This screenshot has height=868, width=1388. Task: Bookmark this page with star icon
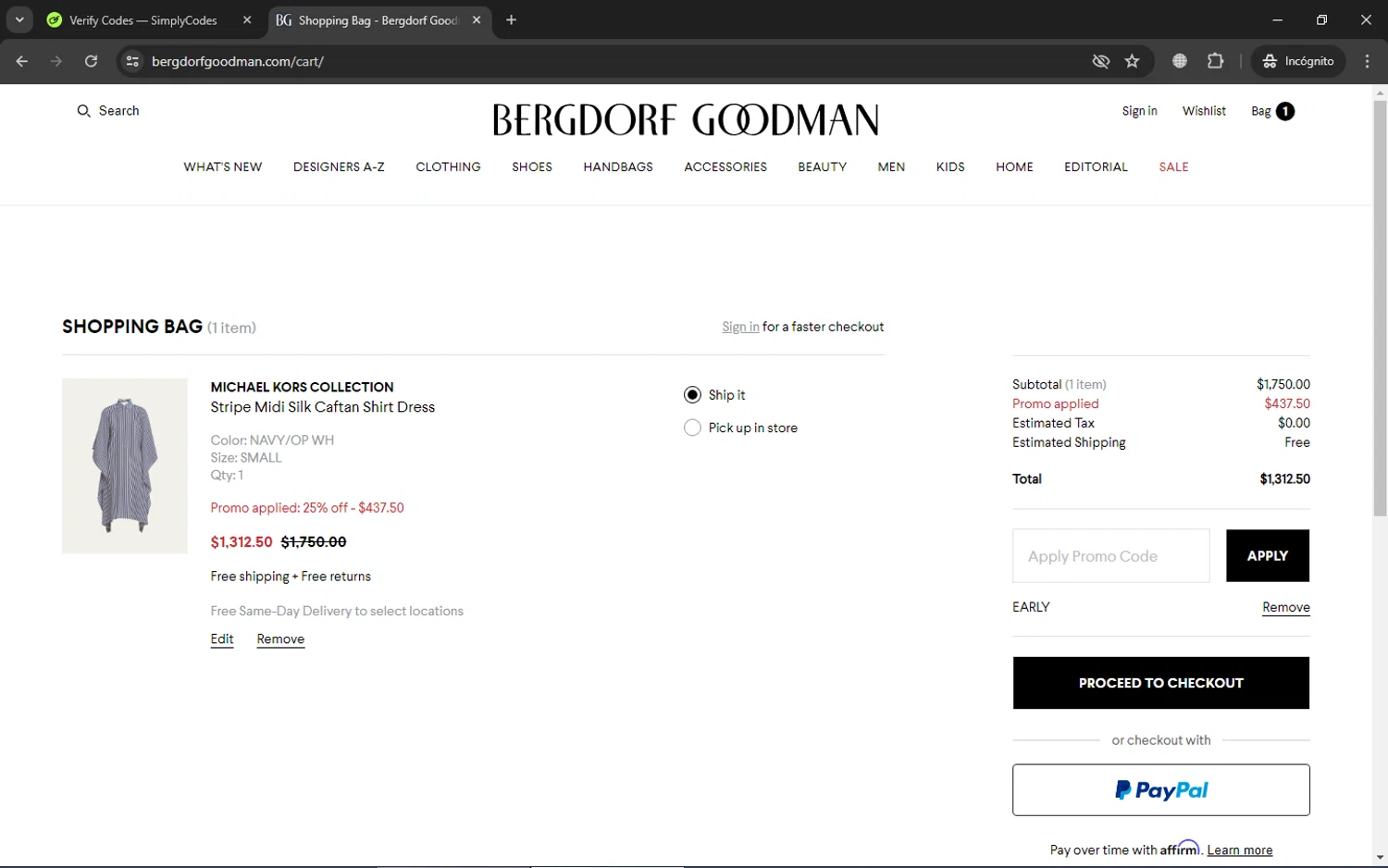1132,61
